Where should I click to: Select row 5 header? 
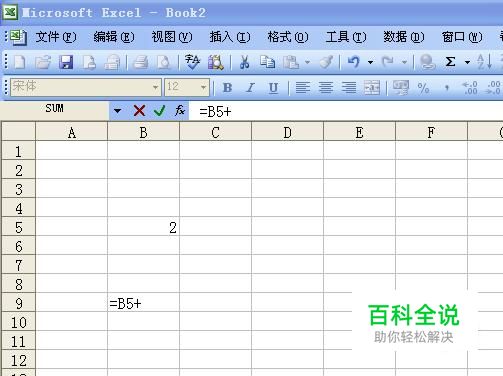pos(19,227)
